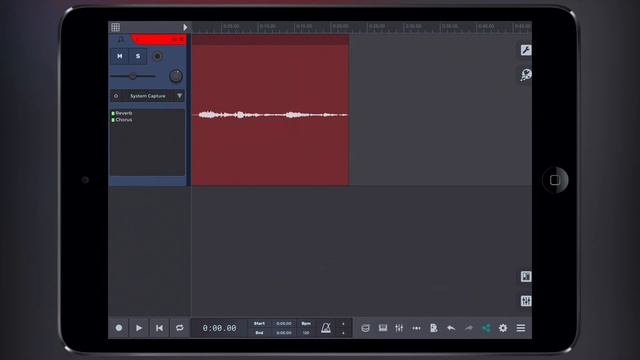Open the wrench tools icon
Screen dimensions: 640x360
(526, 50)
